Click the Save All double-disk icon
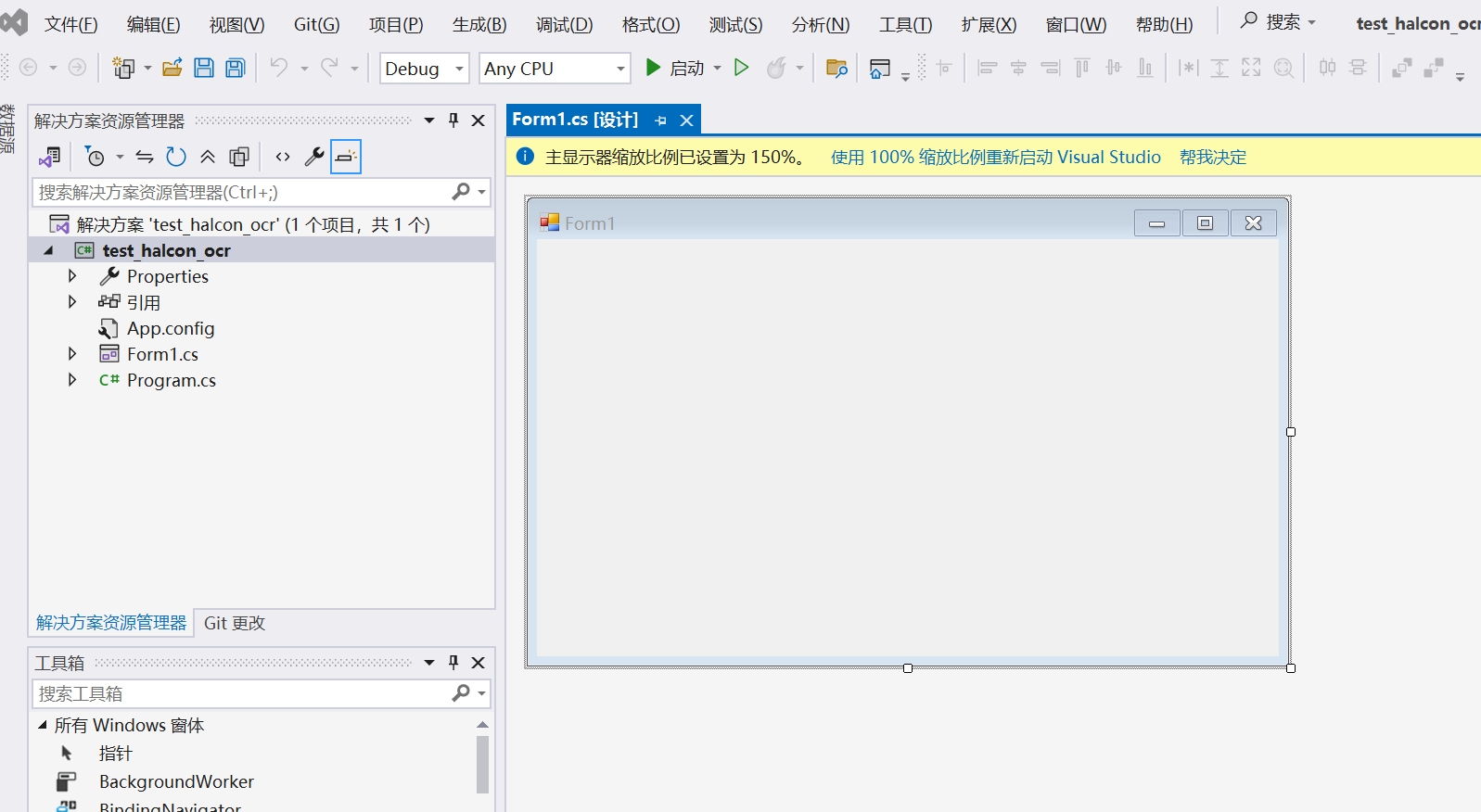The width and height of the screenshot is (1481, 812). (x=236, y=68)
